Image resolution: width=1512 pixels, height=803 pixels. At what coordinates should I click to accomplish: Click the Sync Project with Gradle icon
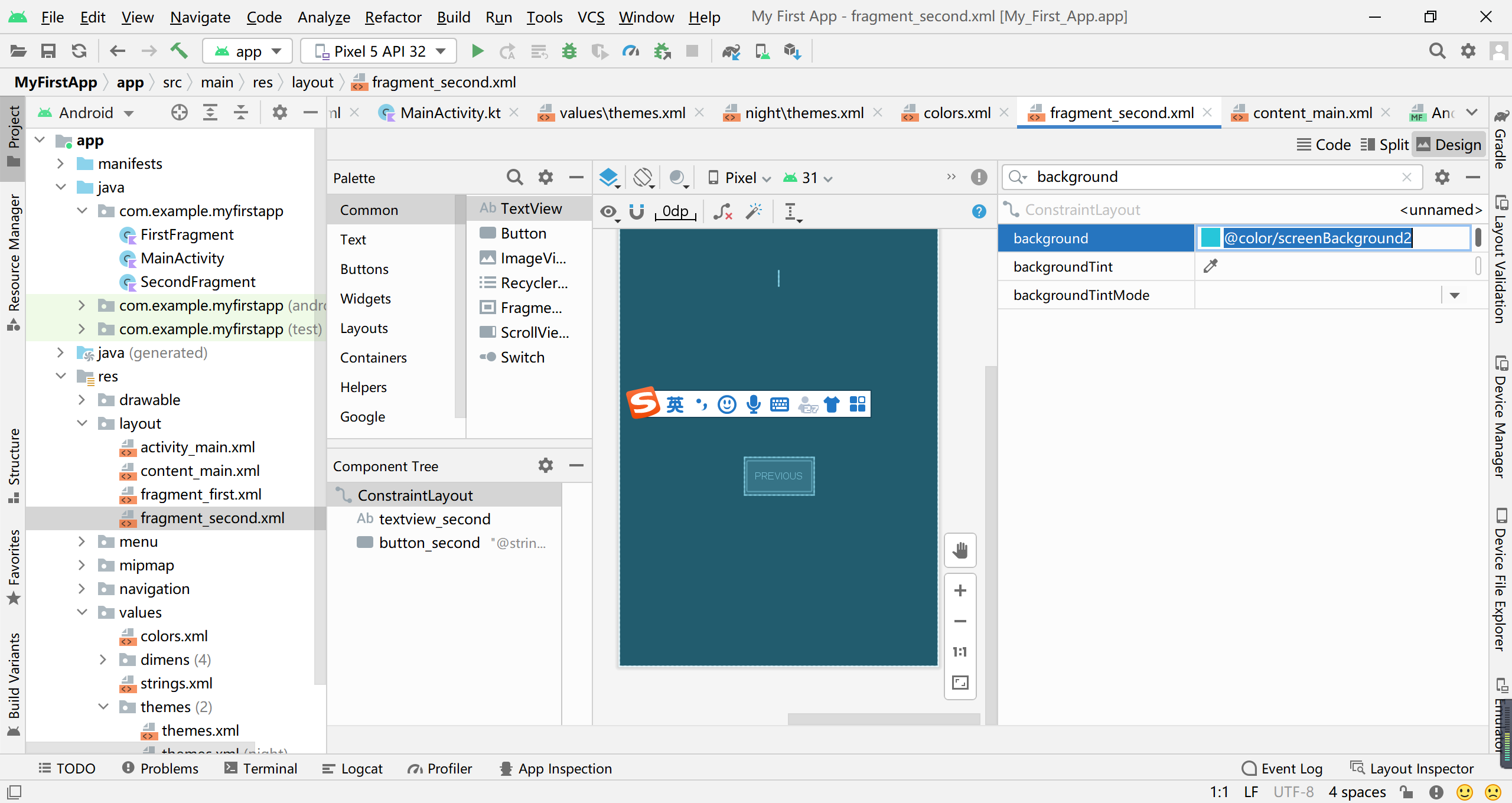coord(731,51)
